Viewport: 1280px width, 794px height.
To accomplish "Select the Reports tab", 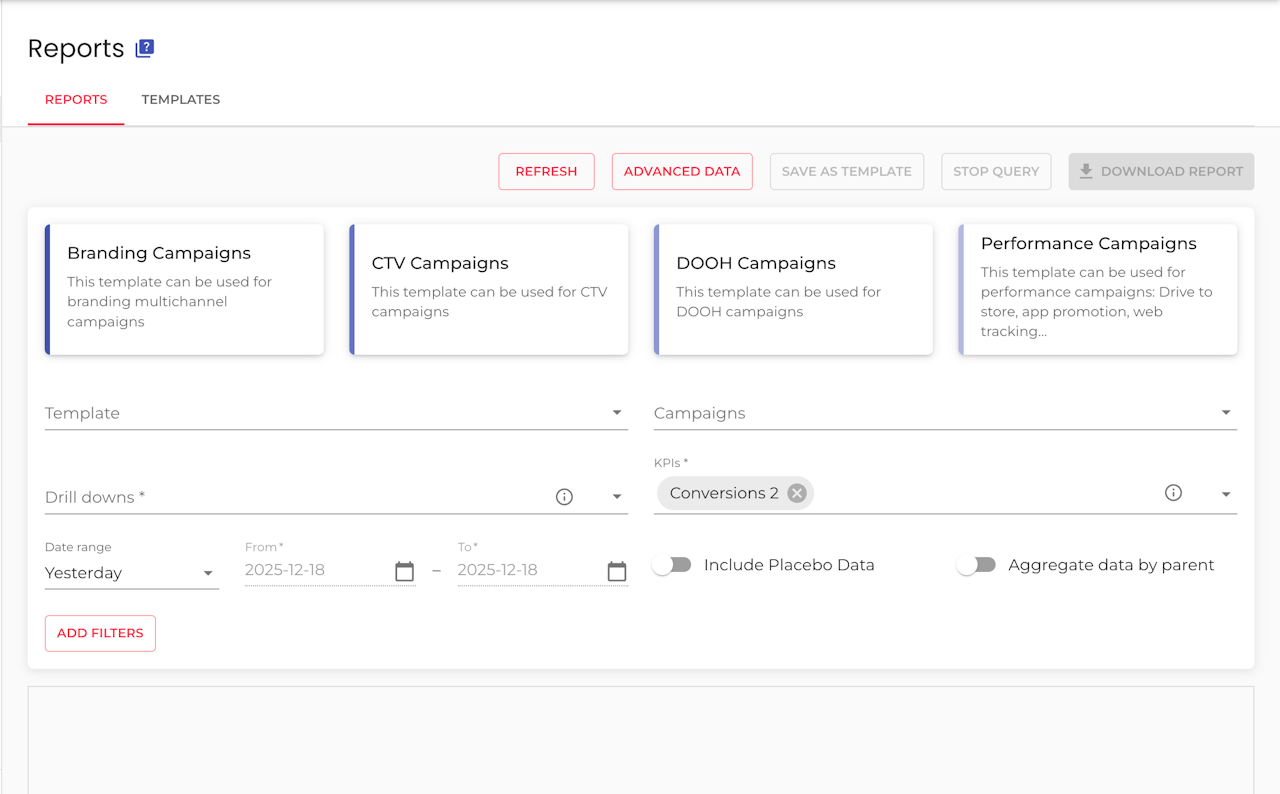I will (x=76, y=100).
